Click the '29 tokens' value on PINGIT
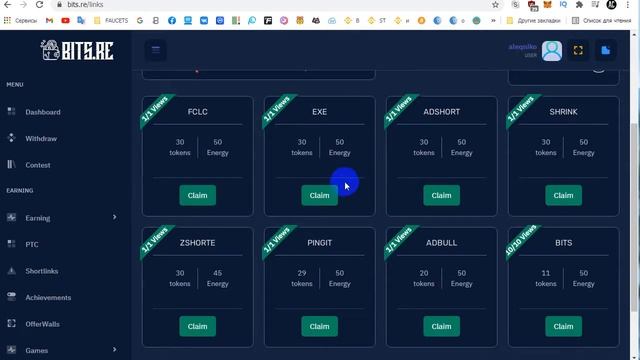 pos(302,278)
